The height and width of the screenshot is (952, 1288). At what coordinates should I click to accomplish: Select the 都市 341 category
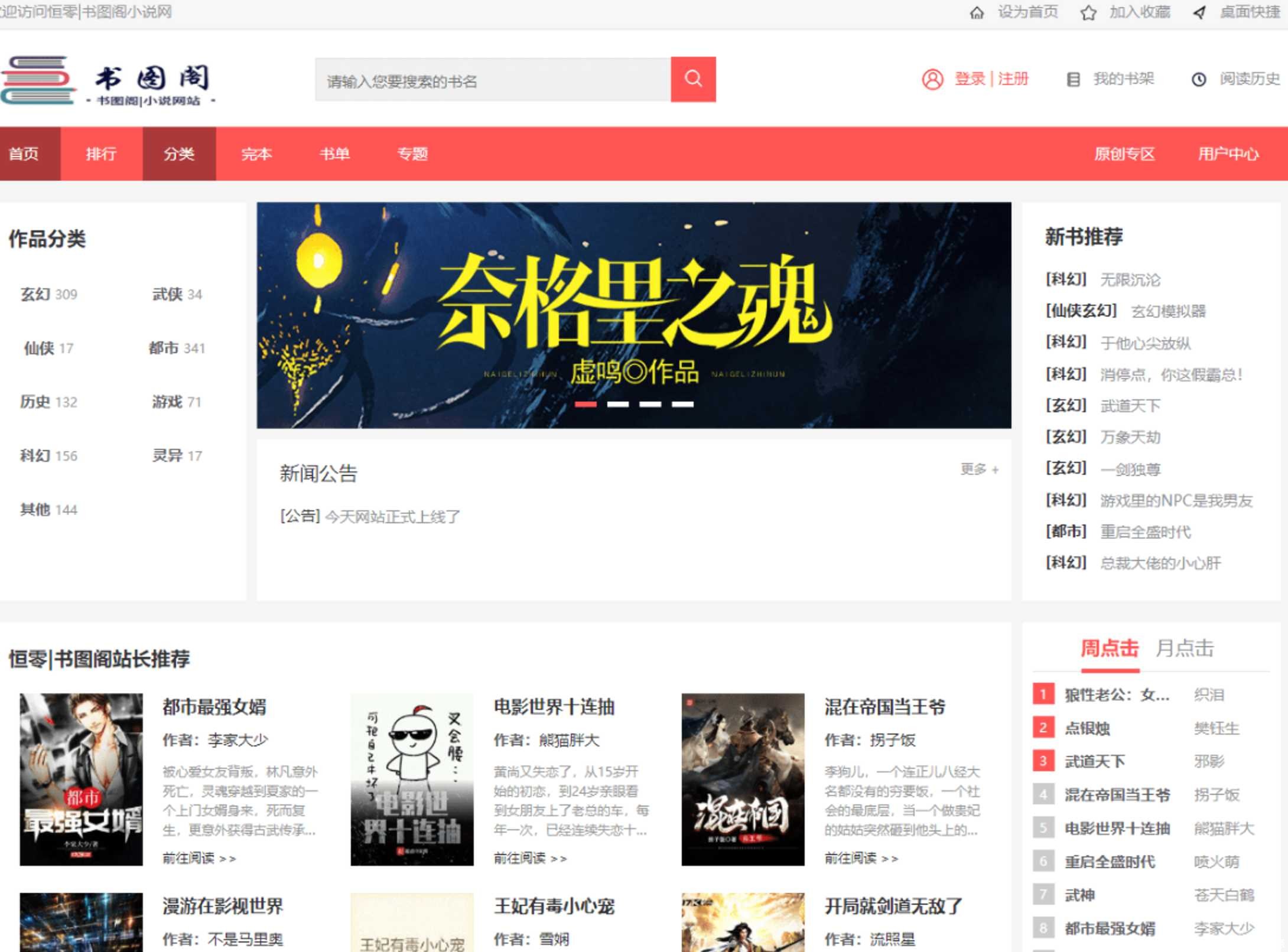pyautogui.click(x=177, y=348)
